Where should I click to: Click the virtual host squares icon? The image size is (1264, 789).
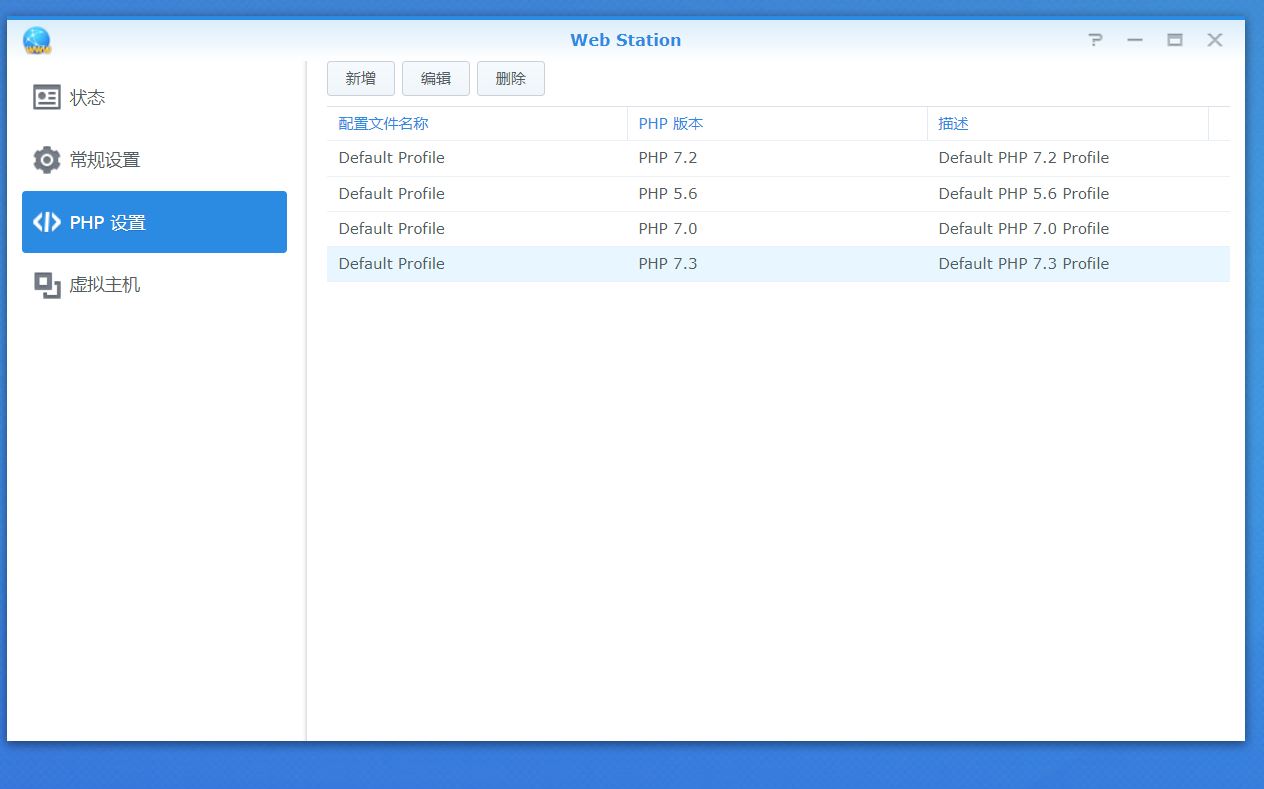(x=47, y=285)
